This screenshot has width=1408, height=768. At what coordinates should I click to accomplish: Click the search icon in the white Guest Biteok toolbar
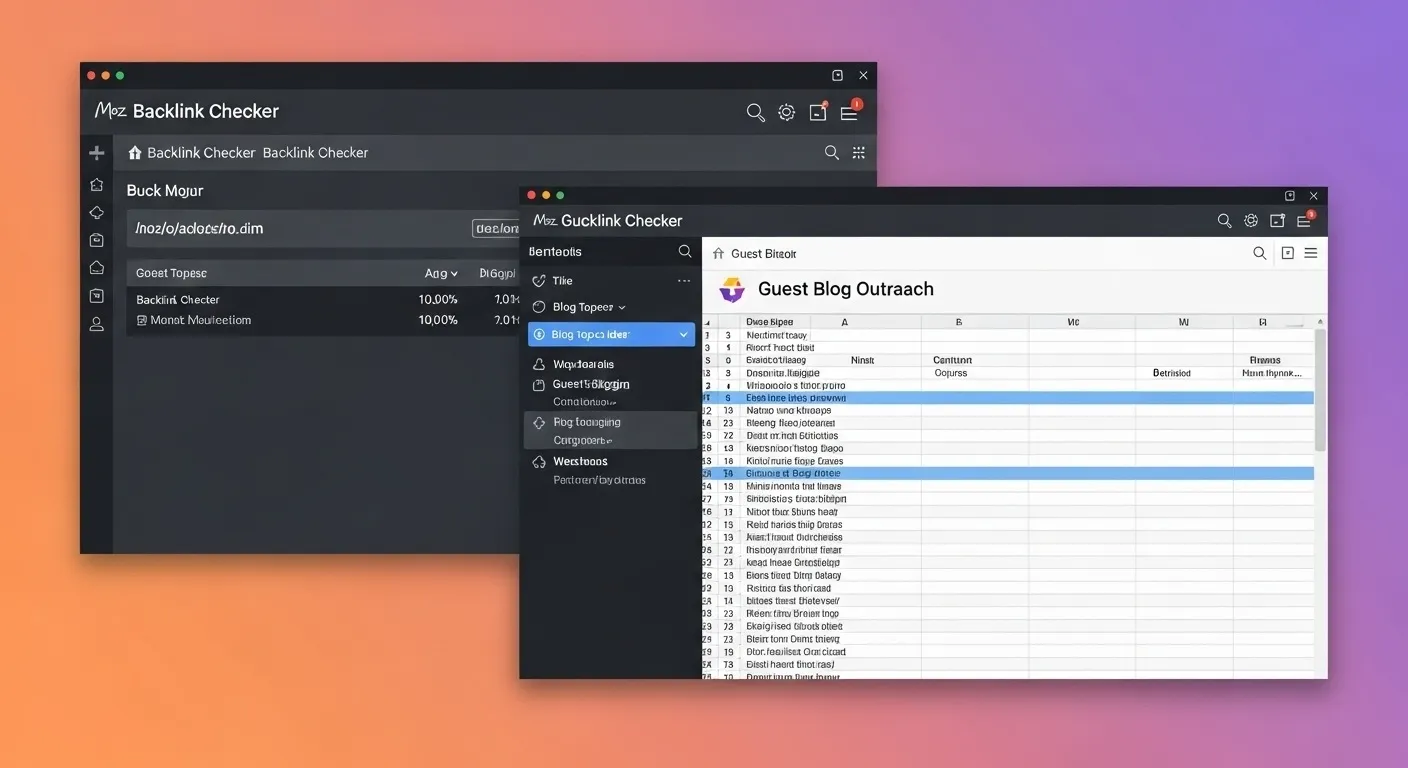1260,253
